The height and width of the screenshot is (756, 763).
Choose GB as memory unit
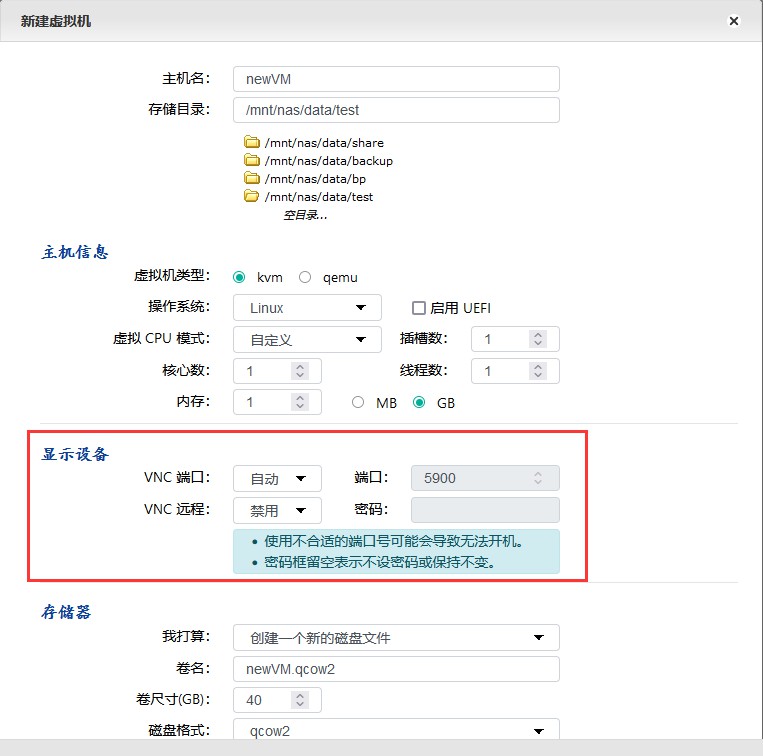pyautogui.click(x=419, y=403)
